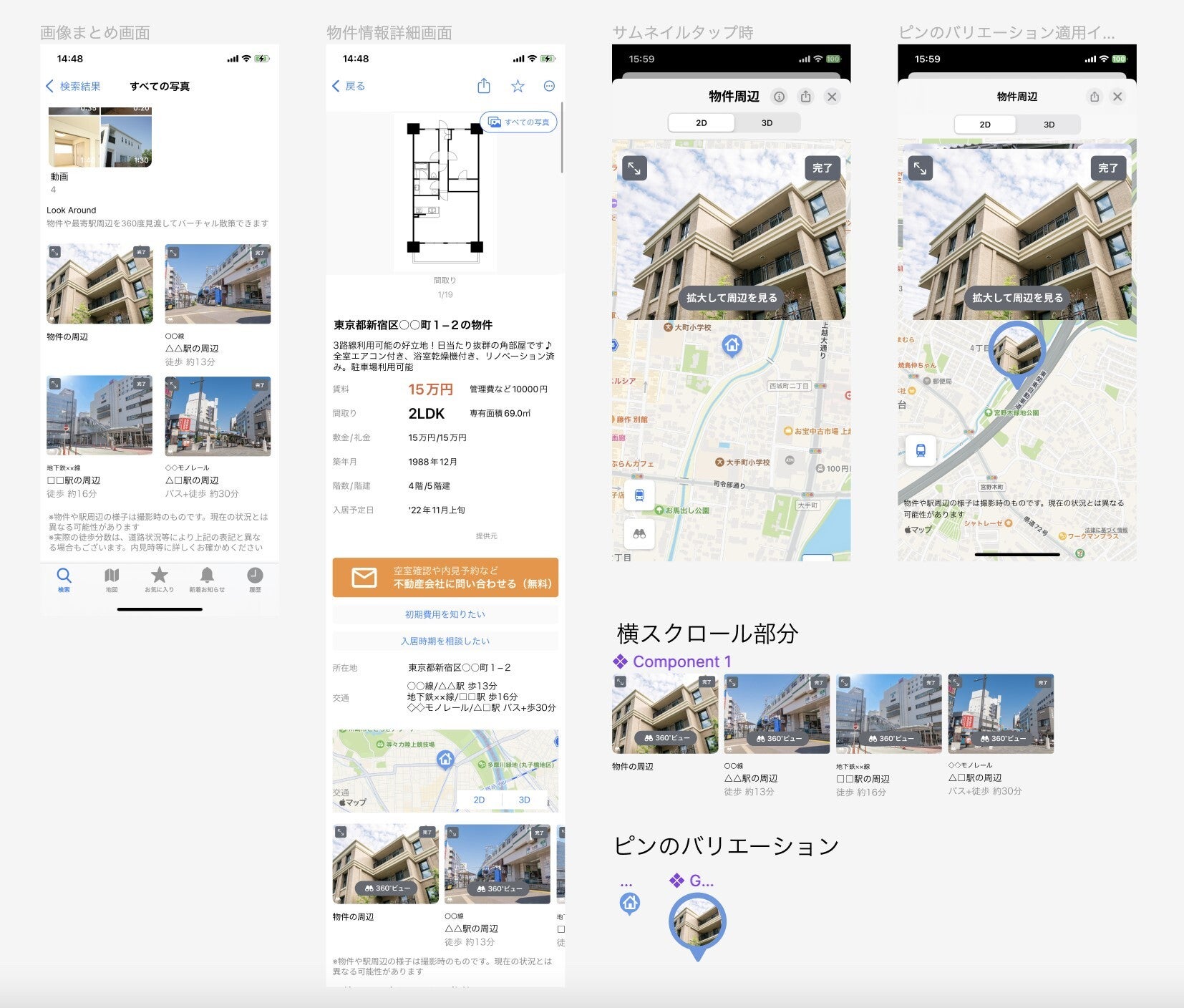Select 2D in pin variation screen toggle

pyautogui.click(x=985, y=125)
